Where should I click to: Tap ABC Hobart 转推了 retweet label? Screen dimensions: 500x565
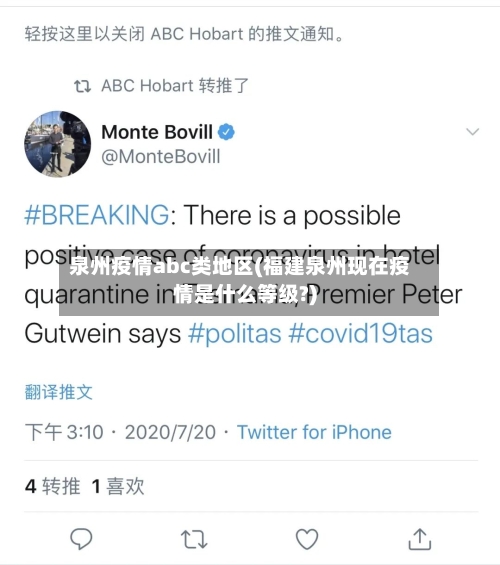175,86
